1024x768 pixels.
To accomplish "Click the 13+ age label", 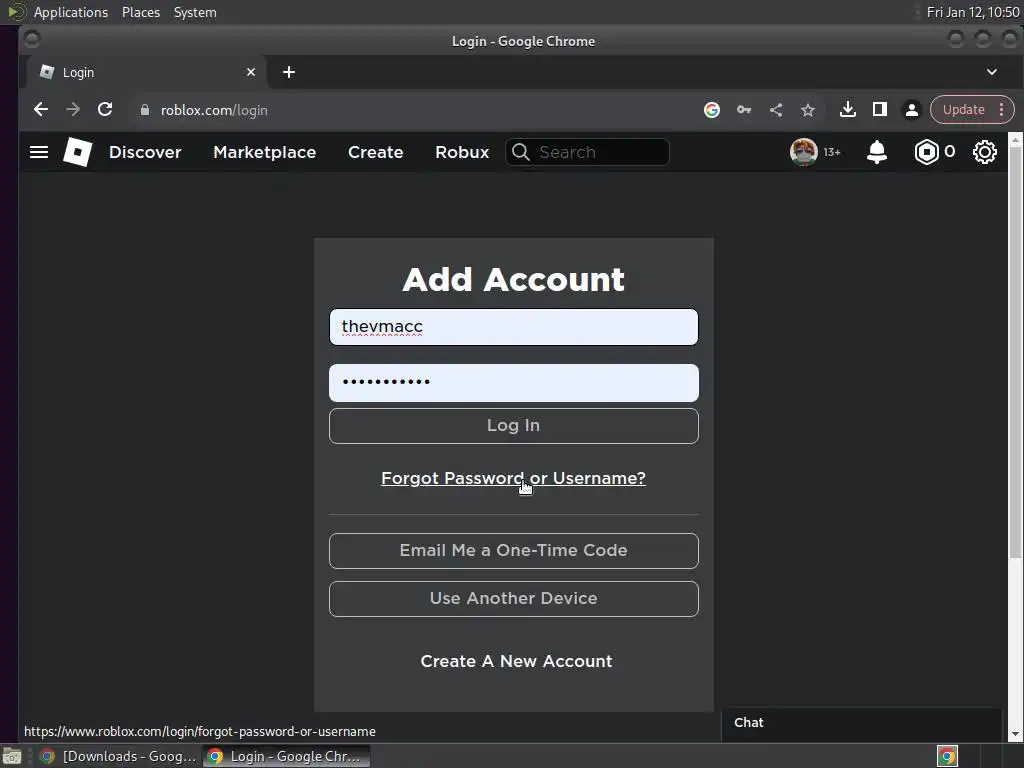I will [832, 152].
